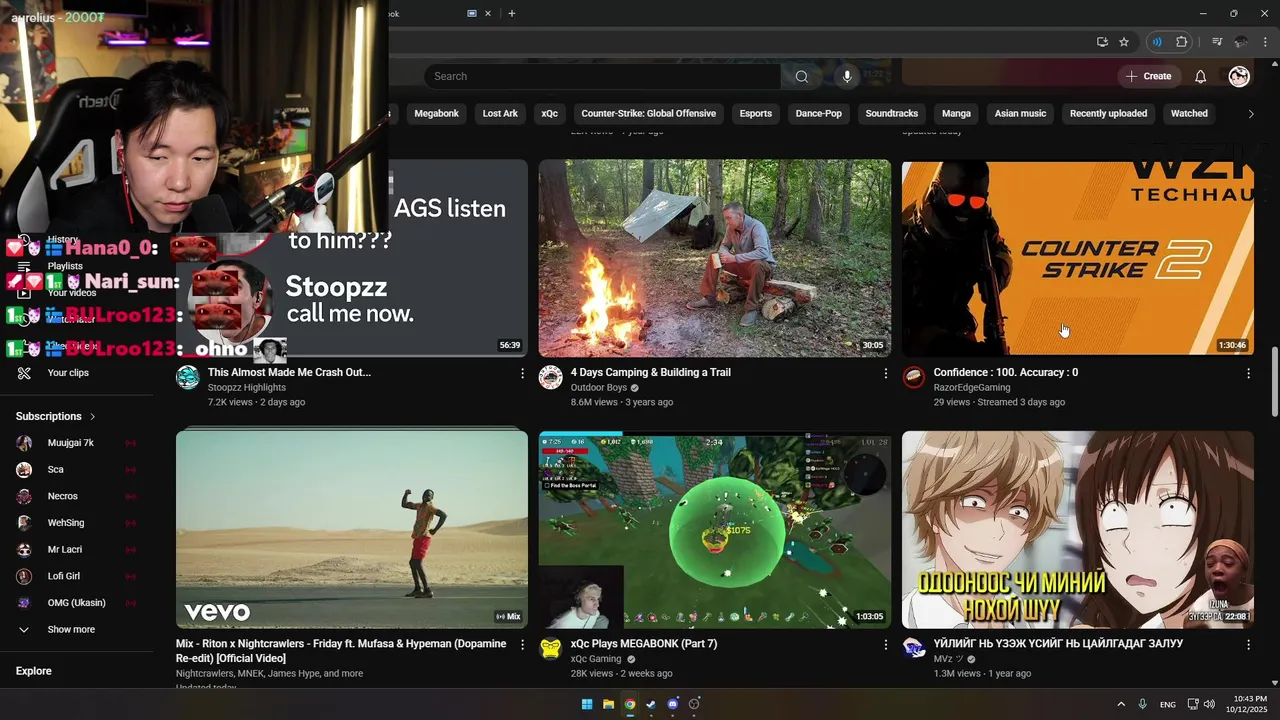This screenshot has height=720, width=1280.
Task: Select the Dance-Pop filter chip
Action: (818, 114)
